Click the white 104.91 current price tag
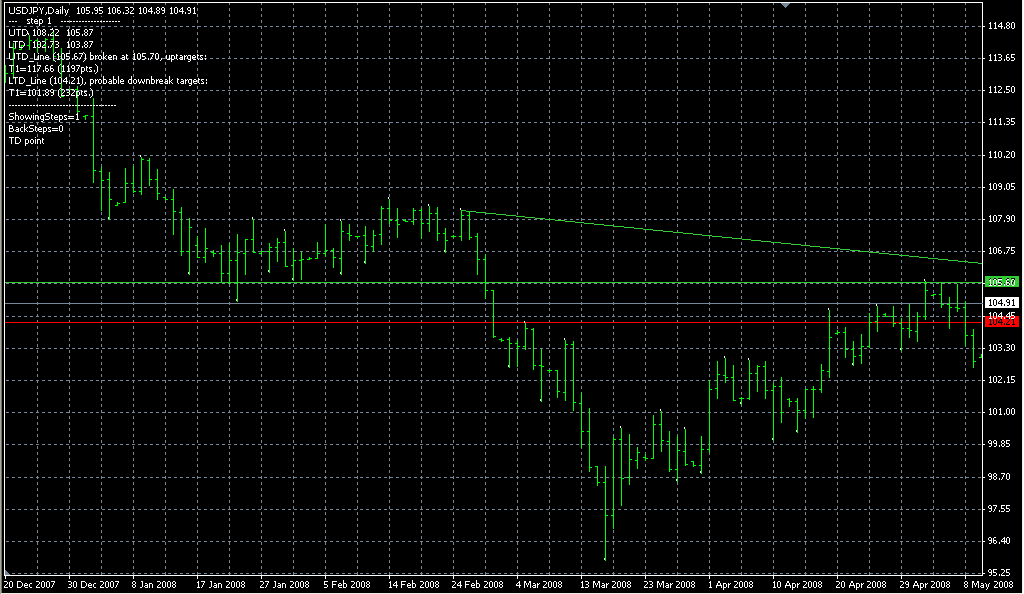This screenshot has height=594, width=1024. coord(1001,302)
